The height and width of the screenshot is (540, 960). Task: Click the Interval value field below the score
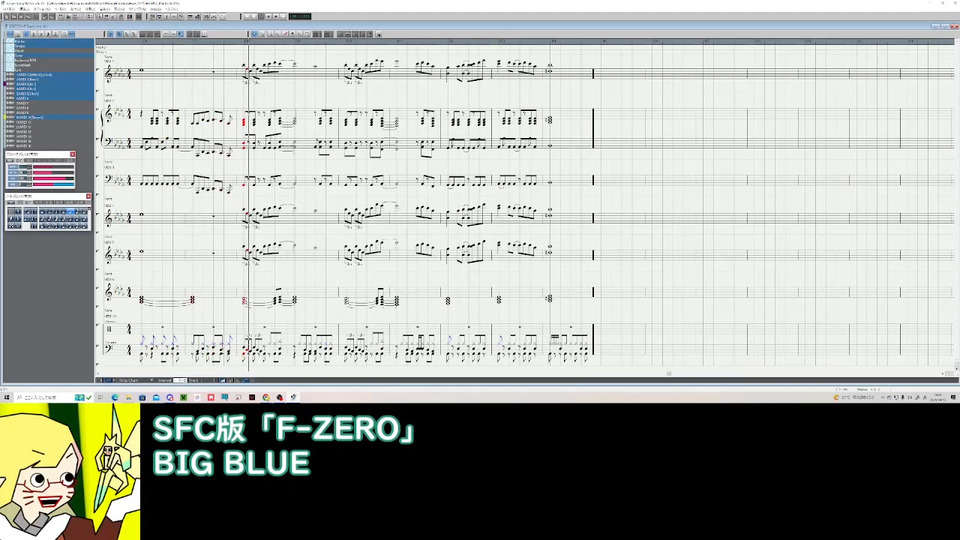click(x=179, y=380)
